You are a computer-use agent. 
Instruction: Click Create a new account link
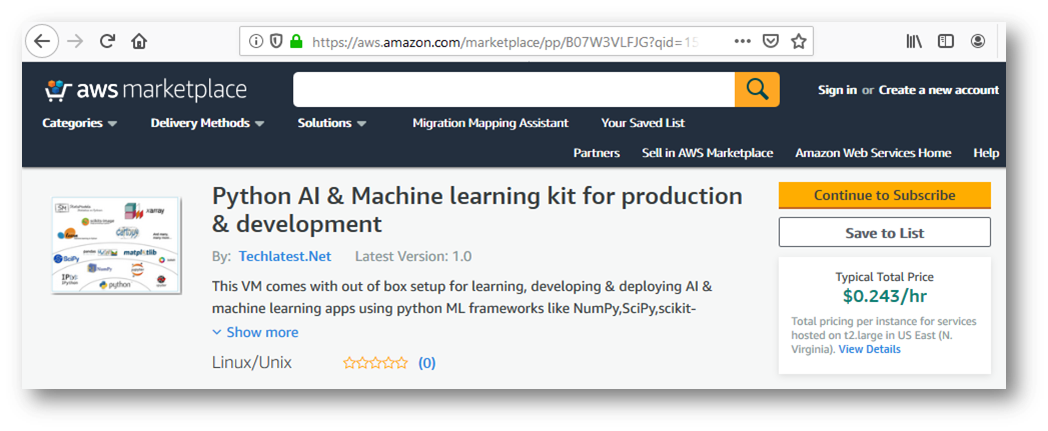pyautogui.click(x=938, y=90)
